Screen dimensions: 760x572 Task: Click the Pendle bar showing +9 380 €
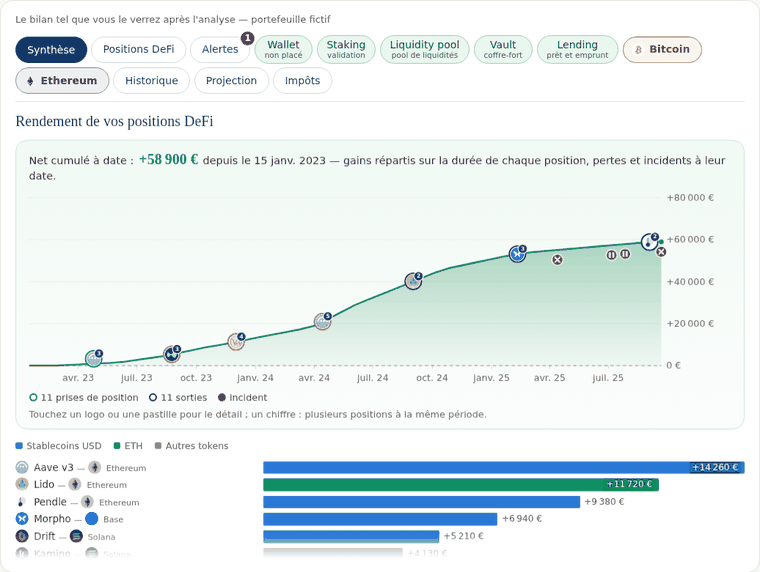[422, 502]
